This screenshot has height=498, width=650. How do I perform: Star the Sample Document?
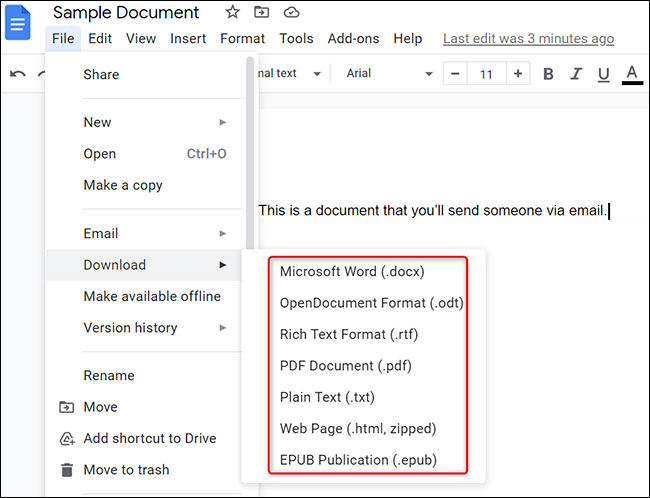pos(233,12)
